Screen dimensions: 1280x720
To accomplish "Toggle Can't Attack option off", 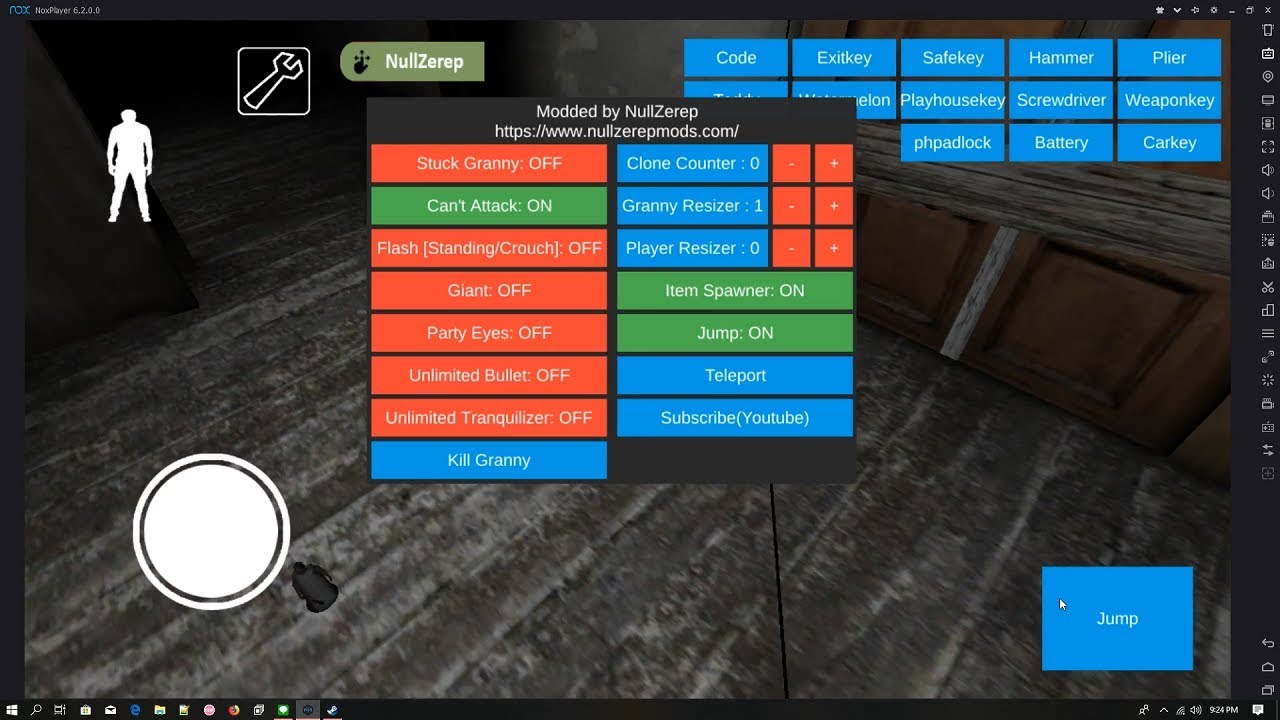I will click(489, 205).
